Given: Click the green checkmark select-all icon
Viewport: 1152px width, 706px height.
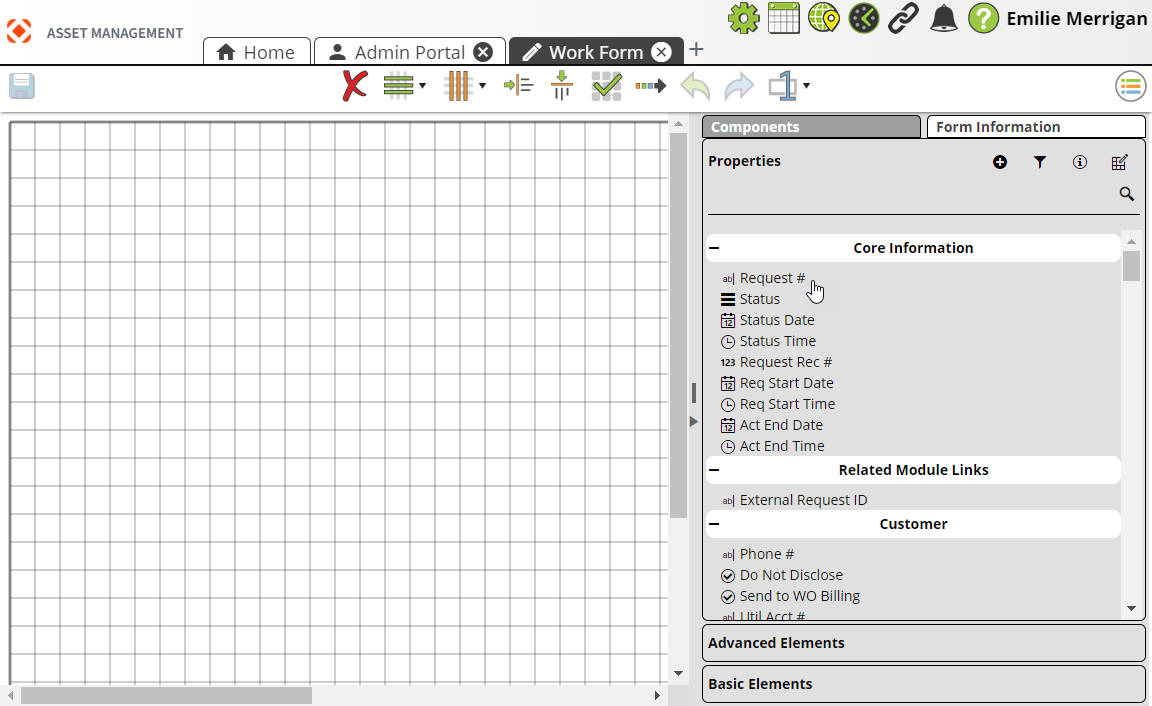Looking at the screenshot, I should pyautogui.click(x=607, y=86).
